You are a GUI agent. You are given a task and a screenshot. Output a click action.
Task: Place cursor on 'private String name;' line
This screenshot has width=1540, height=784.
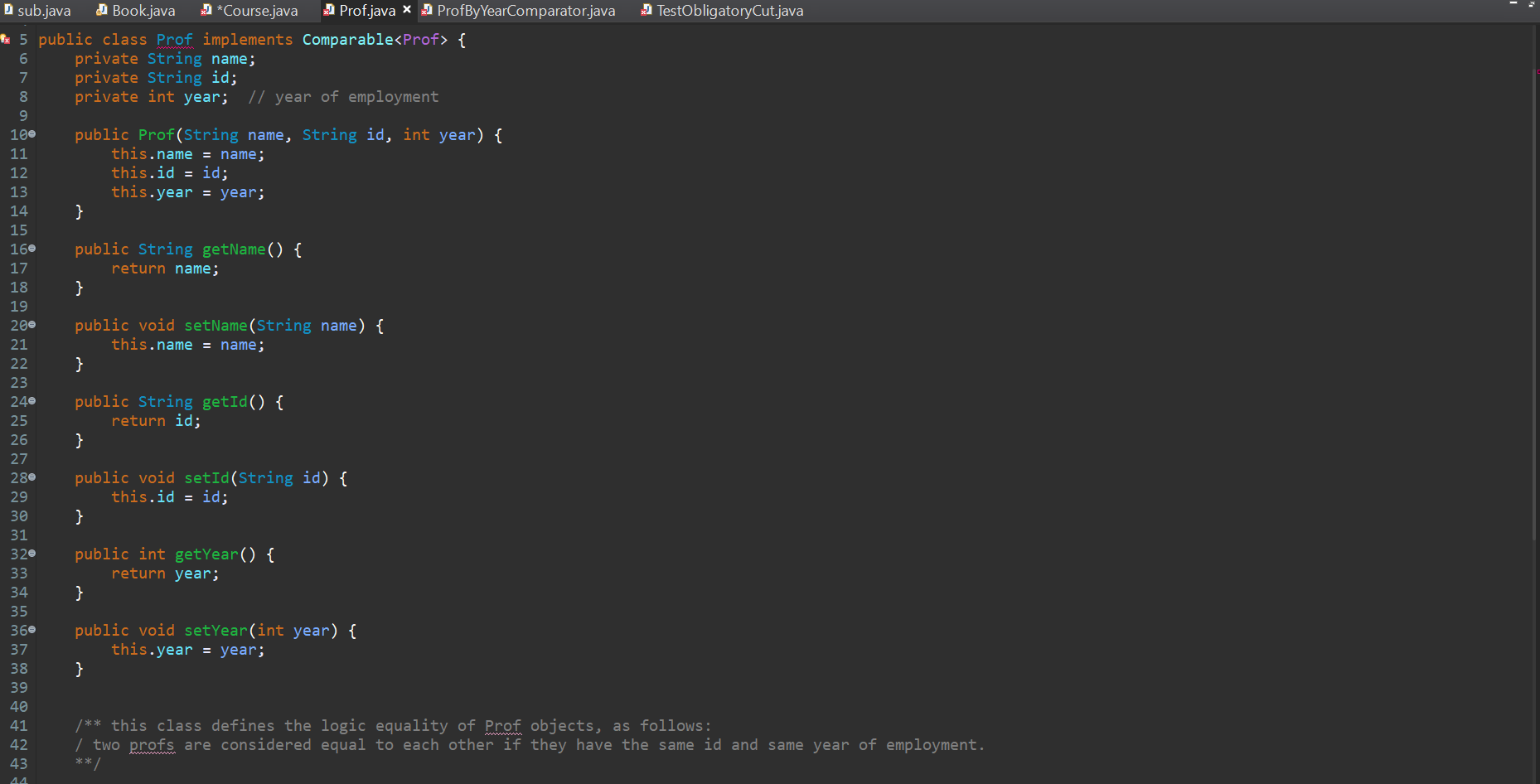point(165,59)
